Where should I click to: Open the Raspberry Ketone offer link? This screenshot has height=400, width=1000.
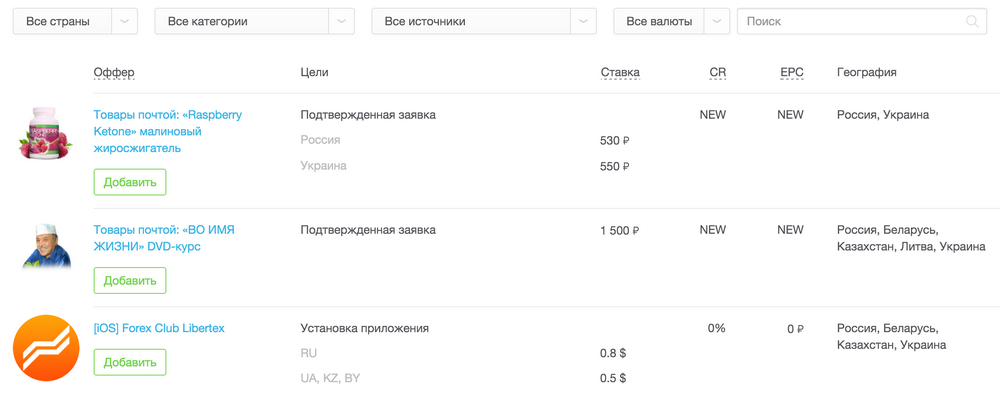(x=167, y=131)
